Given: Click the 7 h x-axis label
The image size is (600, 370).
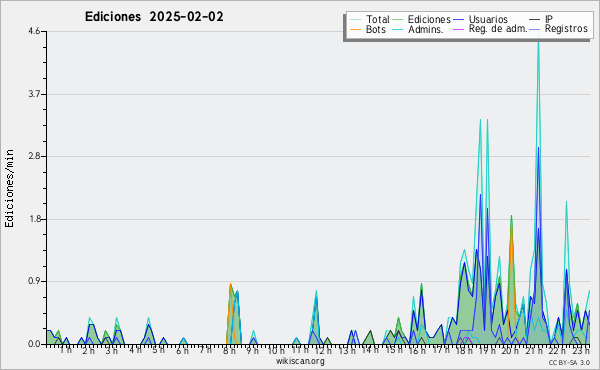Looking at the screenshot, I should point(205,350).
